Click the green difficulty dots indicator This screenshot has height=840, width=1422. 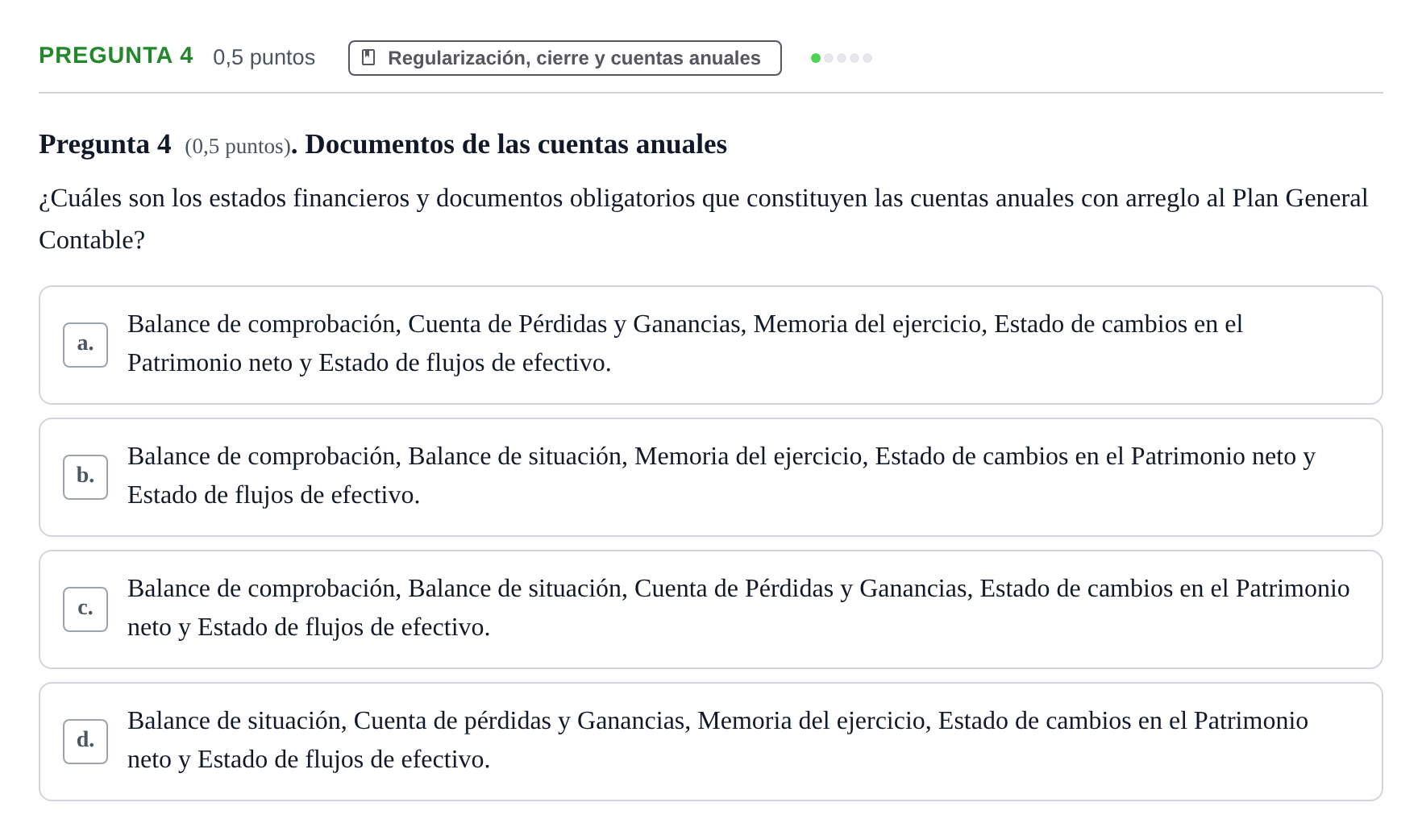pos(841,58)
